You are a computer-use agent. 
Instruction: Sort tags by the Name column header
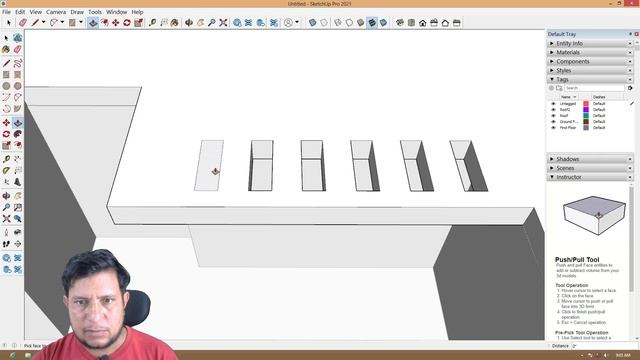click(568, 97)
